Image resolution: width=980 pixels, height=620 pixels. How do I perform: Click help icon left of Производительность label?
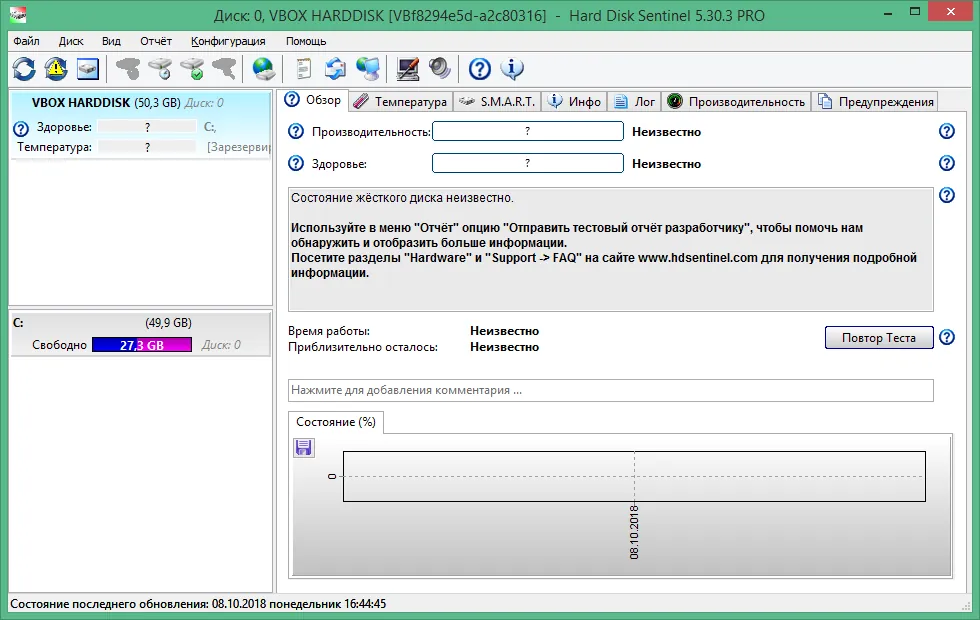point(296,132)
